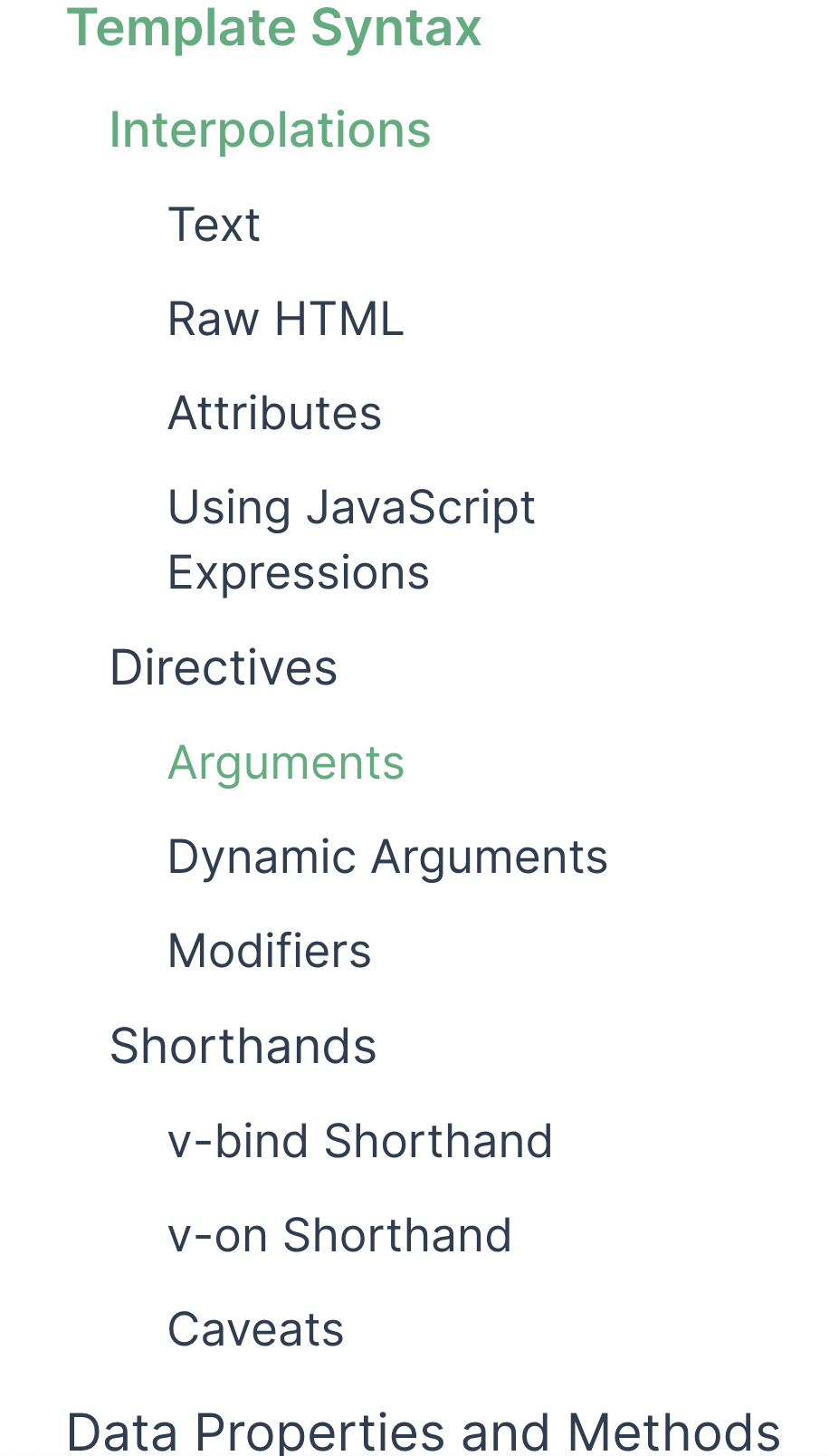This screenshot has height=1456, width=829.
Task: Click the highlighted Arguments link
Action: coord(285,762)
